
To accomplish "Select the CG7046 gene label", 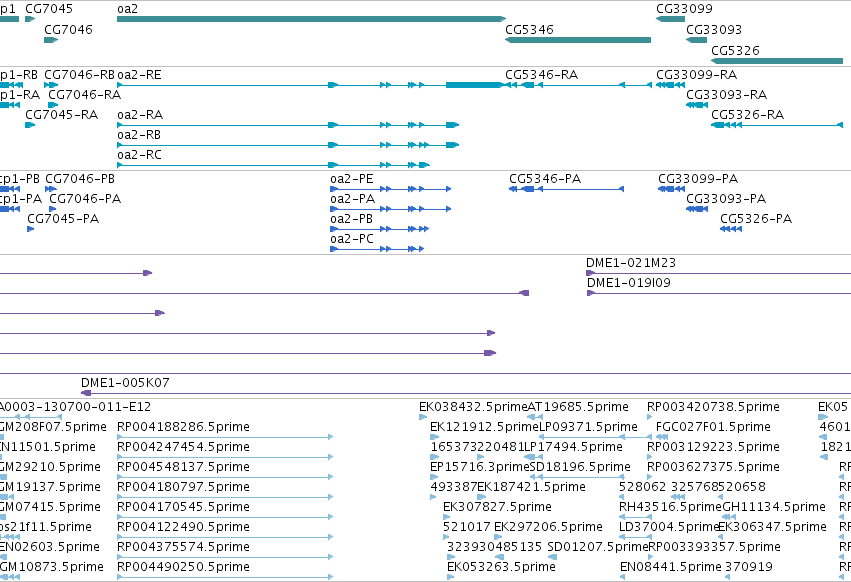I will (68, 29).
